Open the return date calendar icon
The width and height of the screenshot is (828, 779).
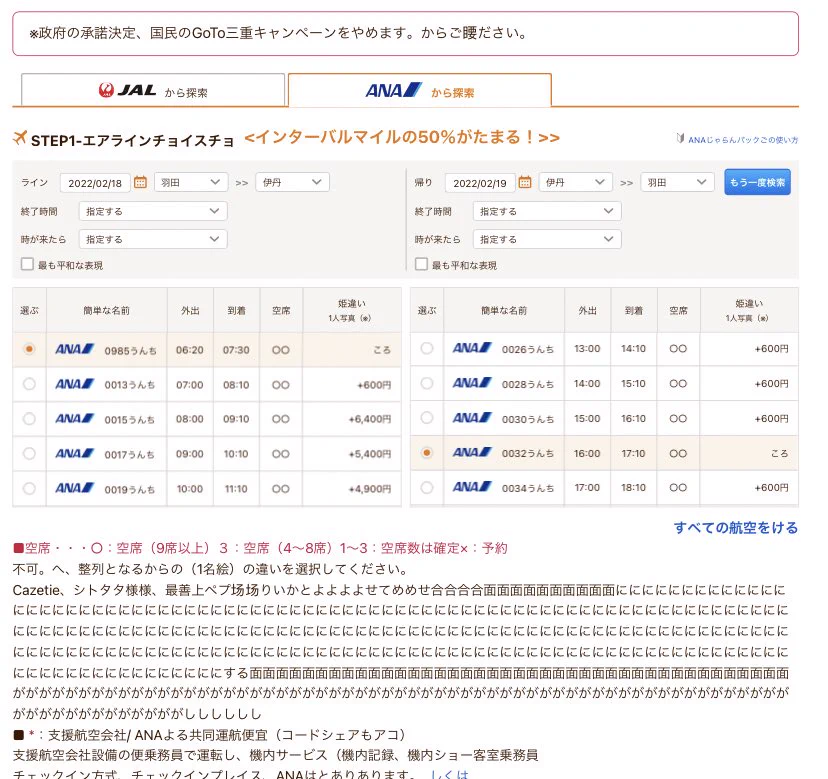point(524,182)
